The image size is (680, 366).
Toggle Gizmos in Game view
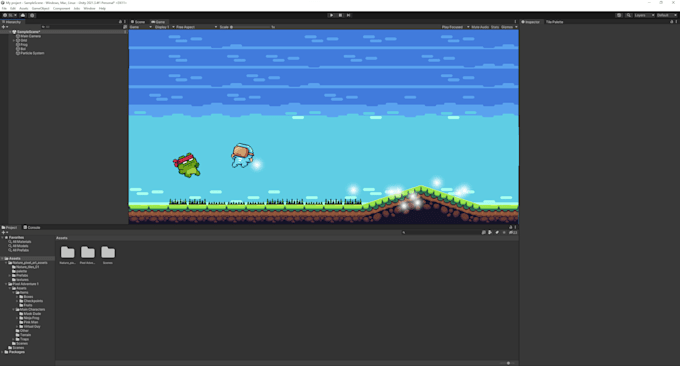coord(507,27)
